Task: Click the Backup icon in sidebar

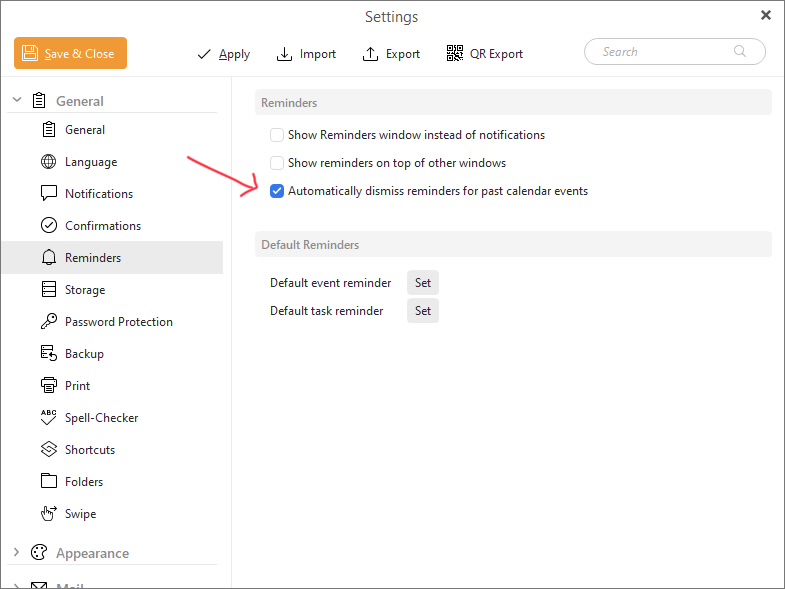Action: click(x=48, y=354)
